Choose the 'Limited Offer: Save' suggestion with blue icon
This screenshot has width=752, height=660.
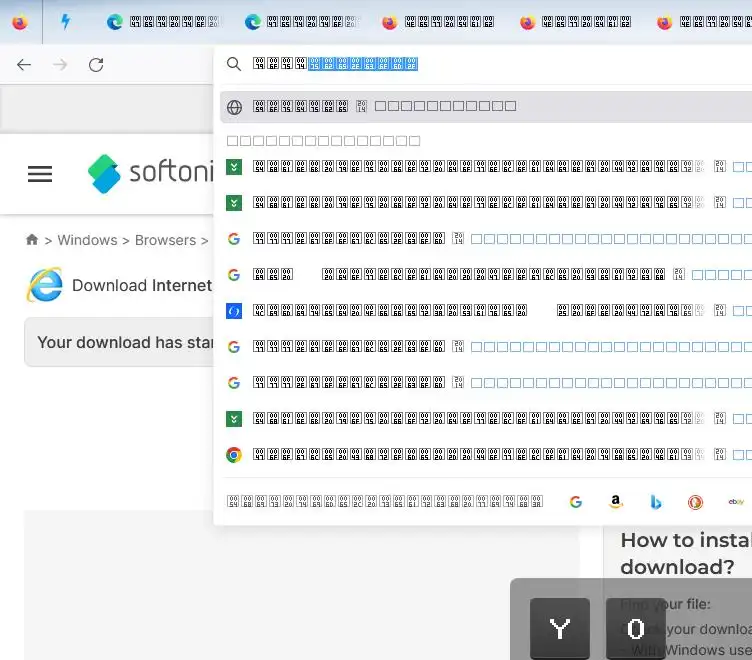point(486,311)
